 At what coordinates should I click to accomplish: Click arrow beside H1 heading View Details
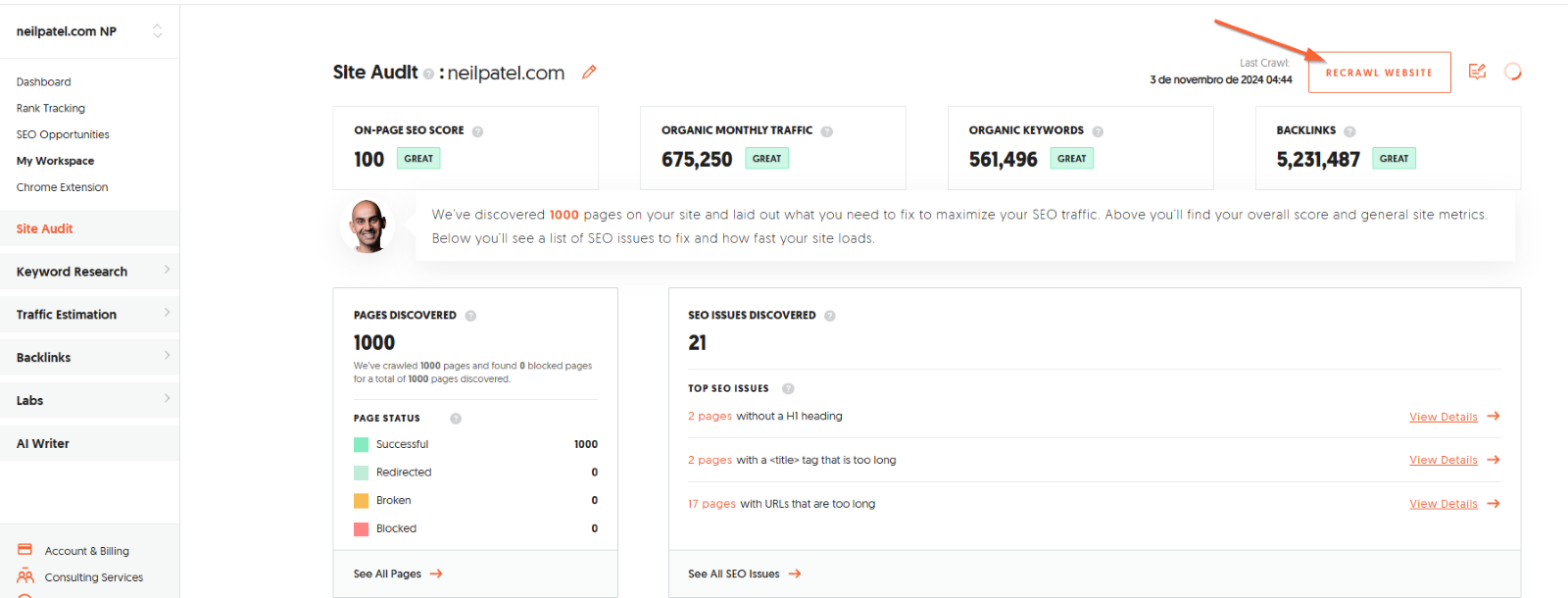click(1494, 416)
